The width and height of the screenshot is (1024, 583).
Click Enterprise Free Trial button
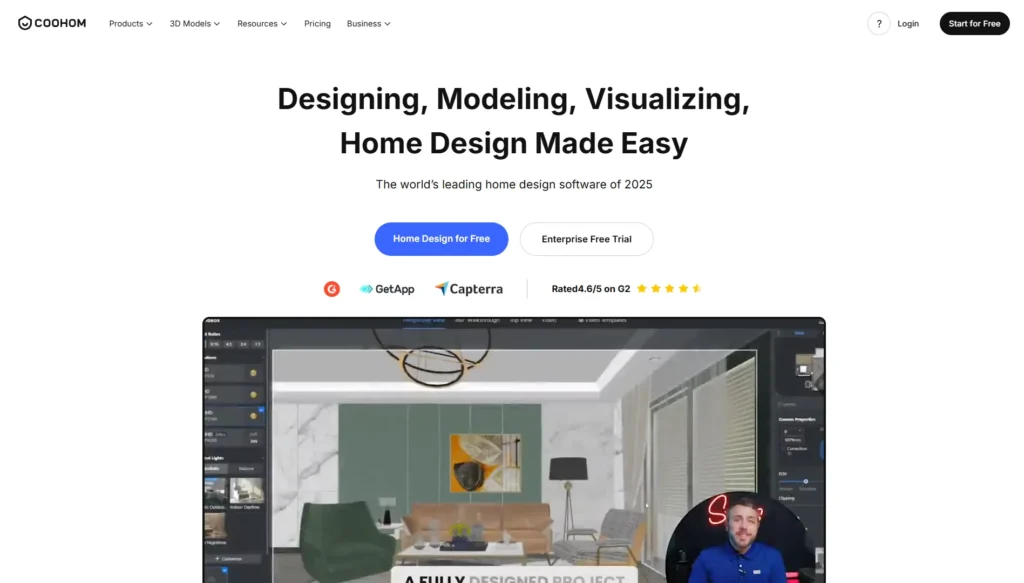coord(586,239)
